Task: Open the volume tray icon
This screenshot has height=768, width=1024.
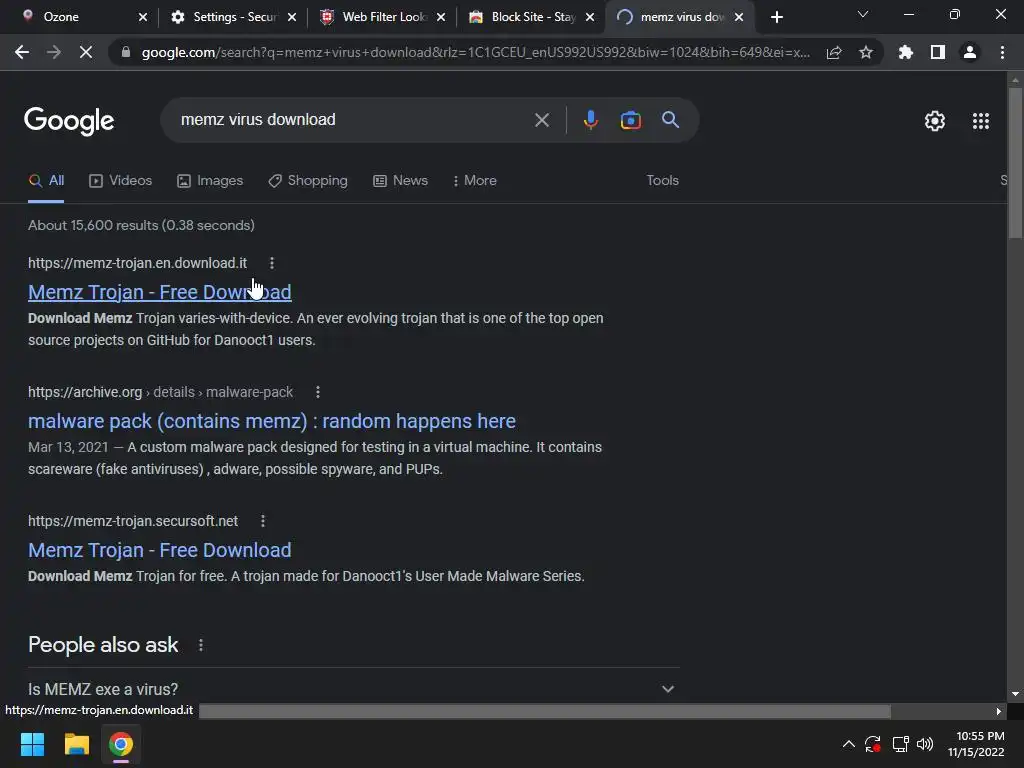Action: pos(925,744)
